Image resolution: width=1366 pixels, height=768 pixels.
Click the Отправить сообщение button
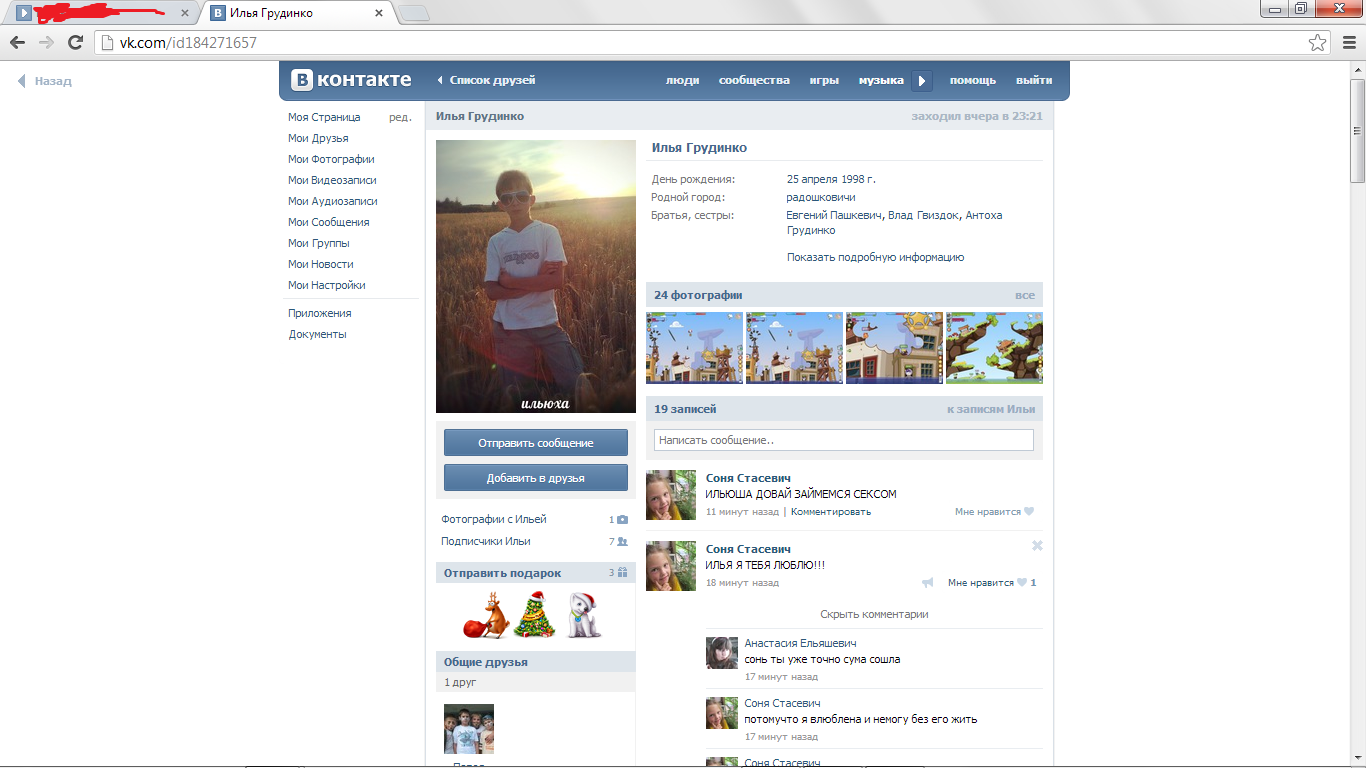tap(536, 443)
